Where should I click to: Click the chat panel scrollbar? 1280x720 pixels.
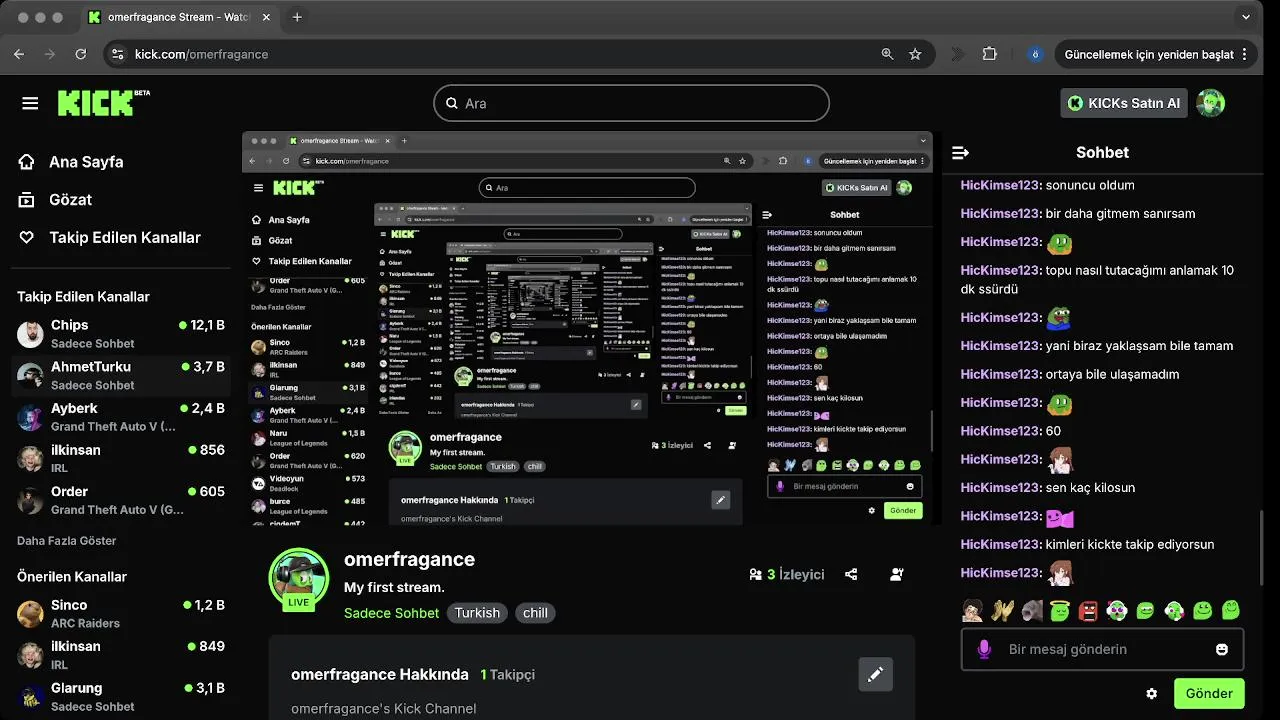(1263, 547)
